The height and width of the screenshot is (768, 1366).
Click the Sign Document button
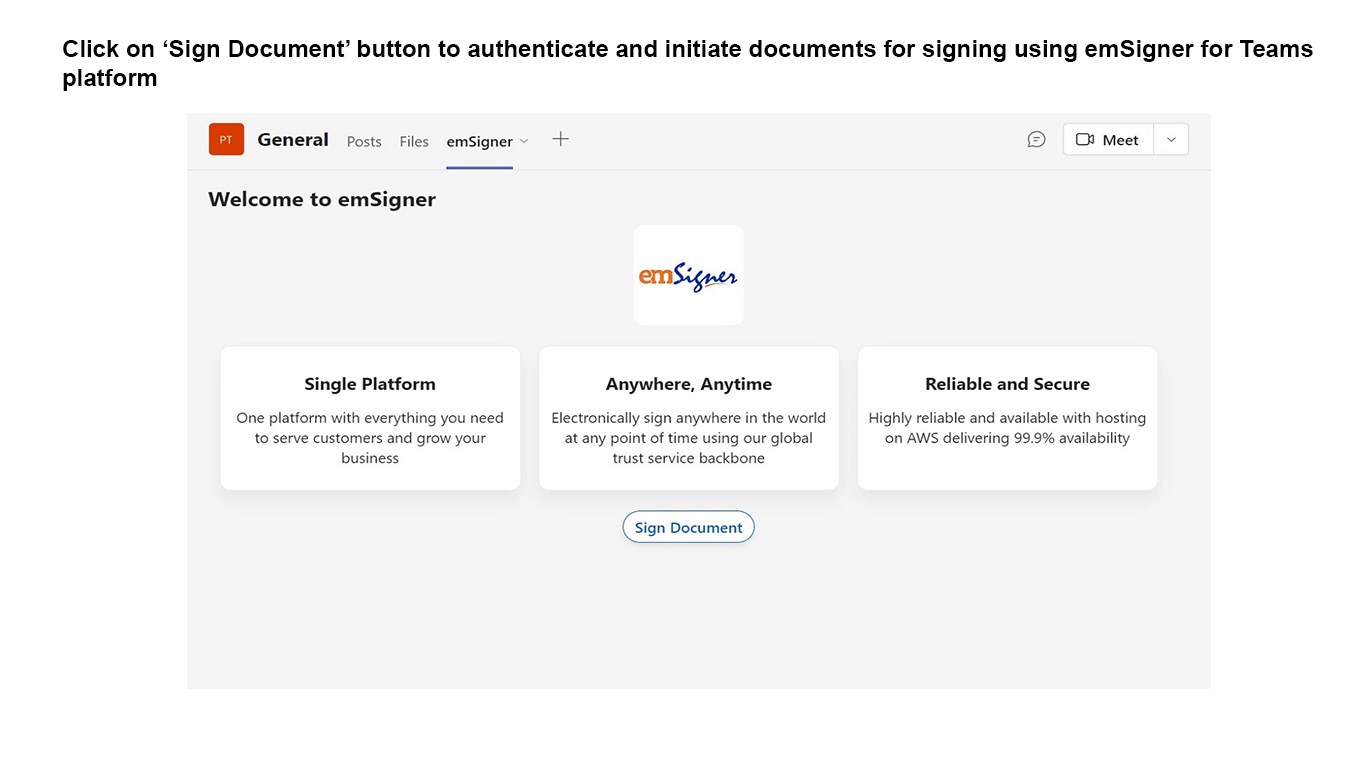click(688, 527)
